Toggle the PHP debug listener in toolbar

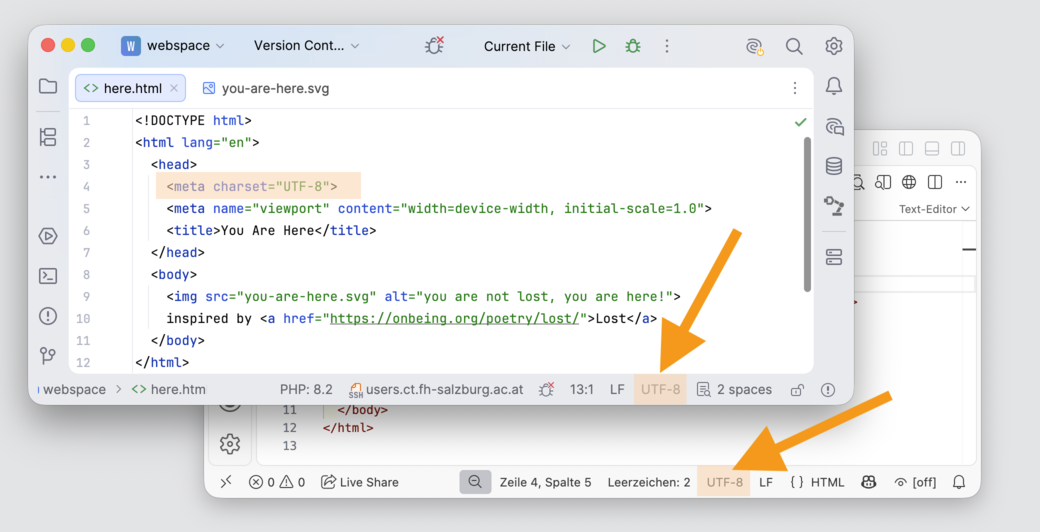coord(434,46)
